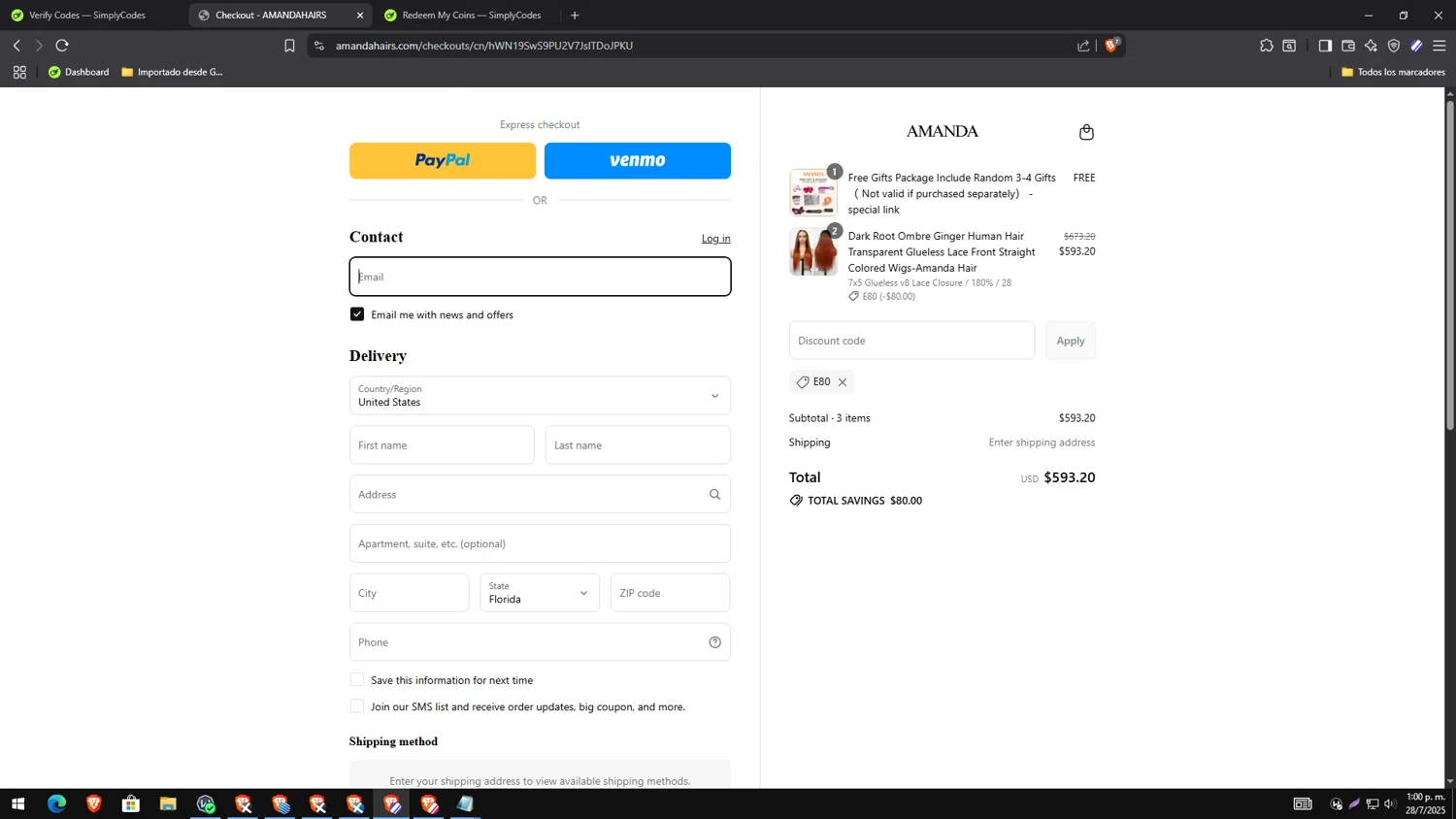Remove the E80 discount tag

click(843, 382)
